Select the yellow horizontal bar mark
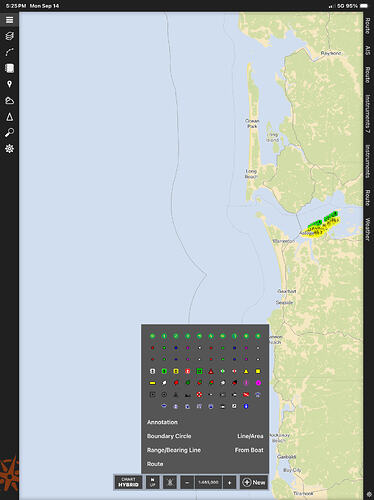This screenshot has width=374, height=500. coord(152,383)
